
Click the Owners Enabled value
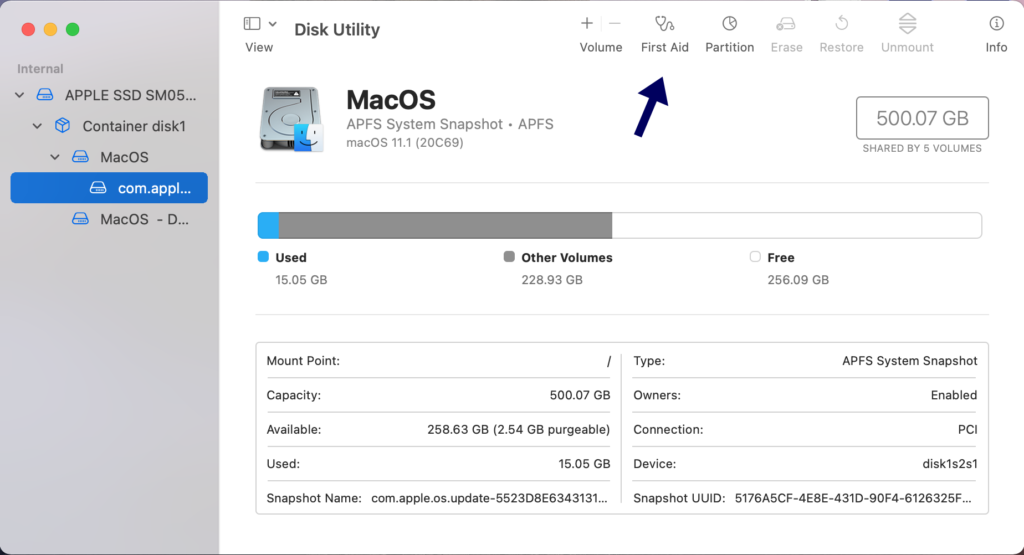(x=954, y=395)
